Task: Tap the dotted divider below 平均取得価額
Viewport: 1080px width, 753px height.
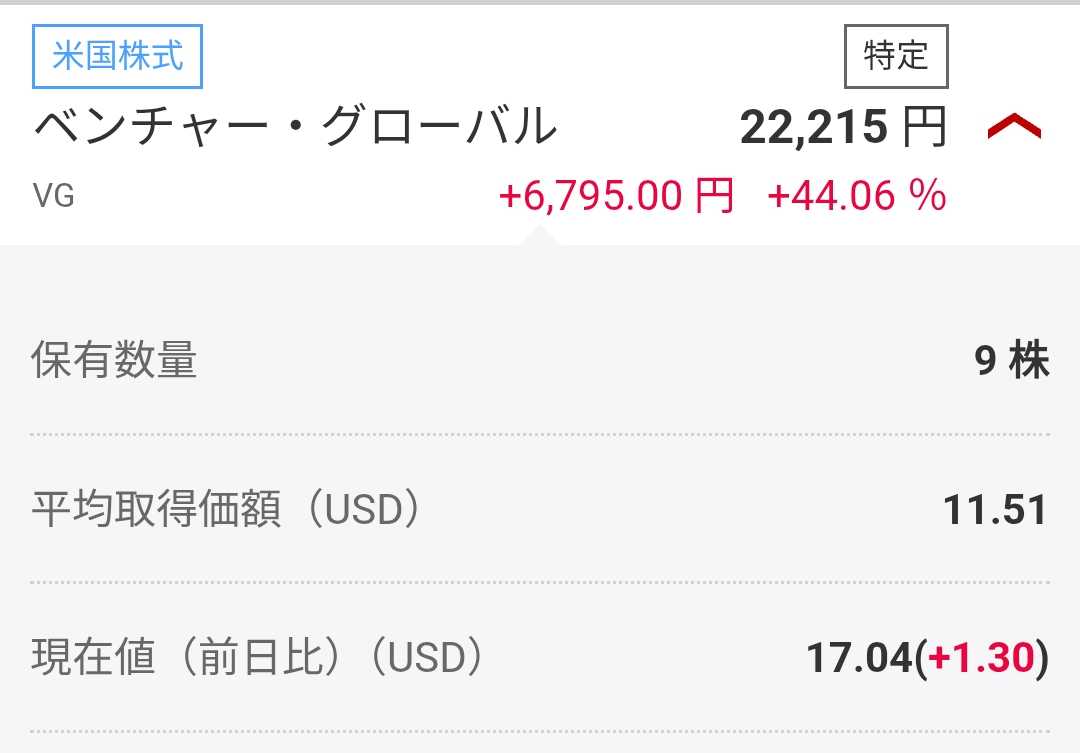Action: pos(540,583)
